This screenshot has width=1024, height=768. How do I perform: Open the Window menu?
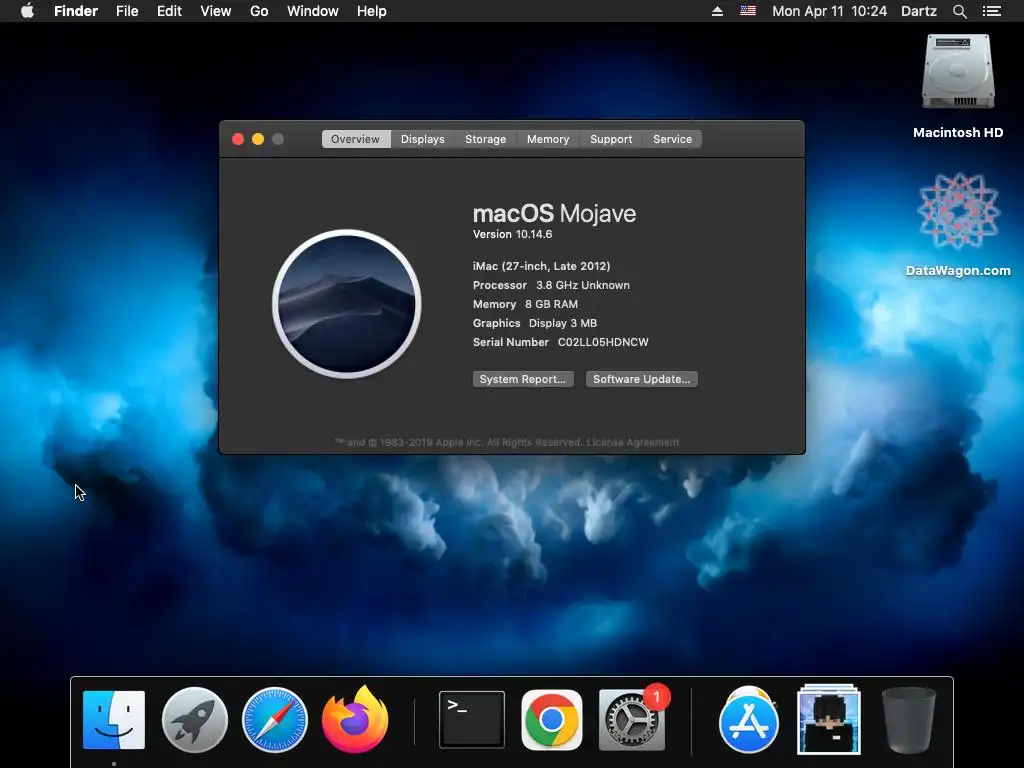(313, 11)
